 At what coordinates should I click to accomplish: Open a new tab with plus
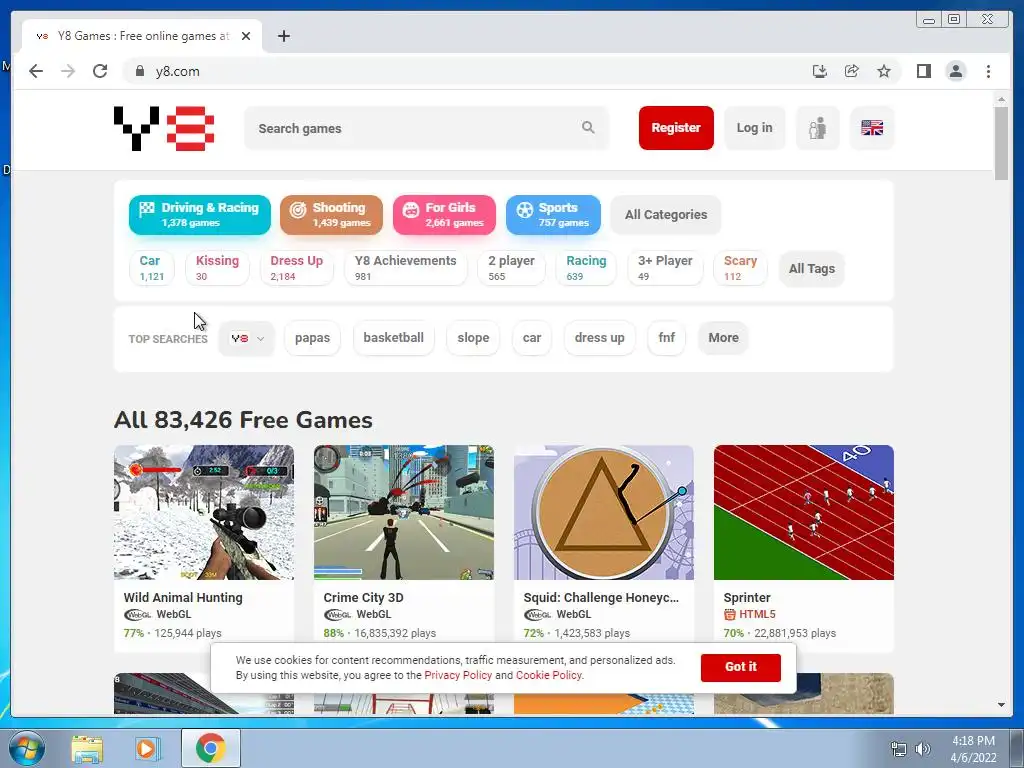283,36
